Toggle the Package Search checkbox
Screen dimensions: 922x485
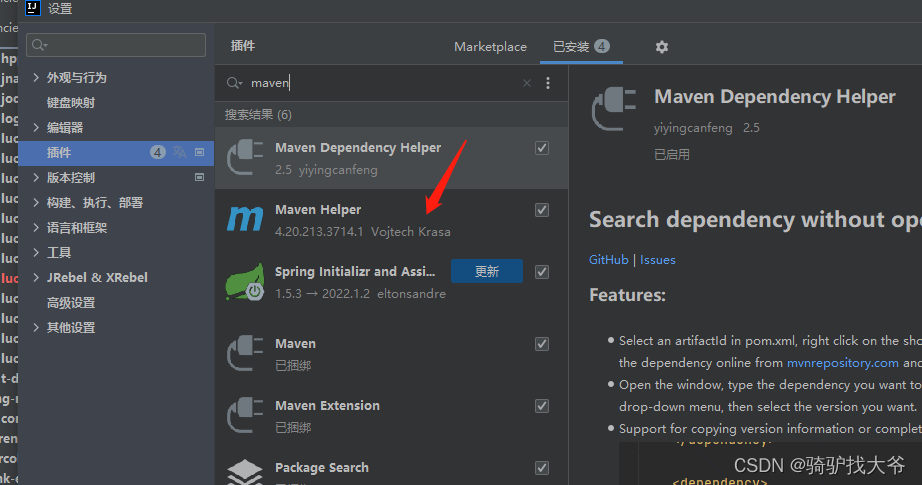[x=542, y=468]
